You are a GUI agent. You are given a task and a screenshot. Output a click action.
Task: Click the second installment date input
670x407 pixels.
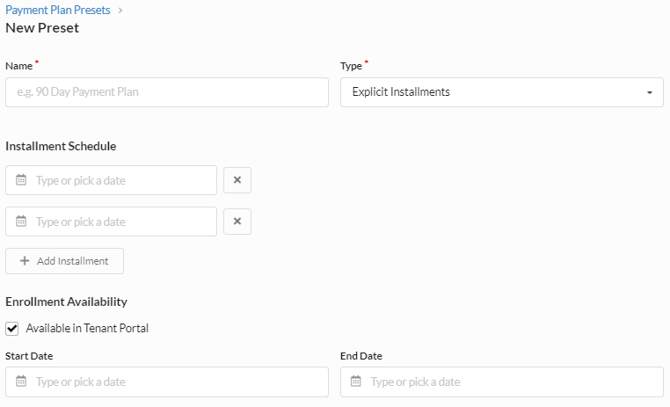[120, 222]
